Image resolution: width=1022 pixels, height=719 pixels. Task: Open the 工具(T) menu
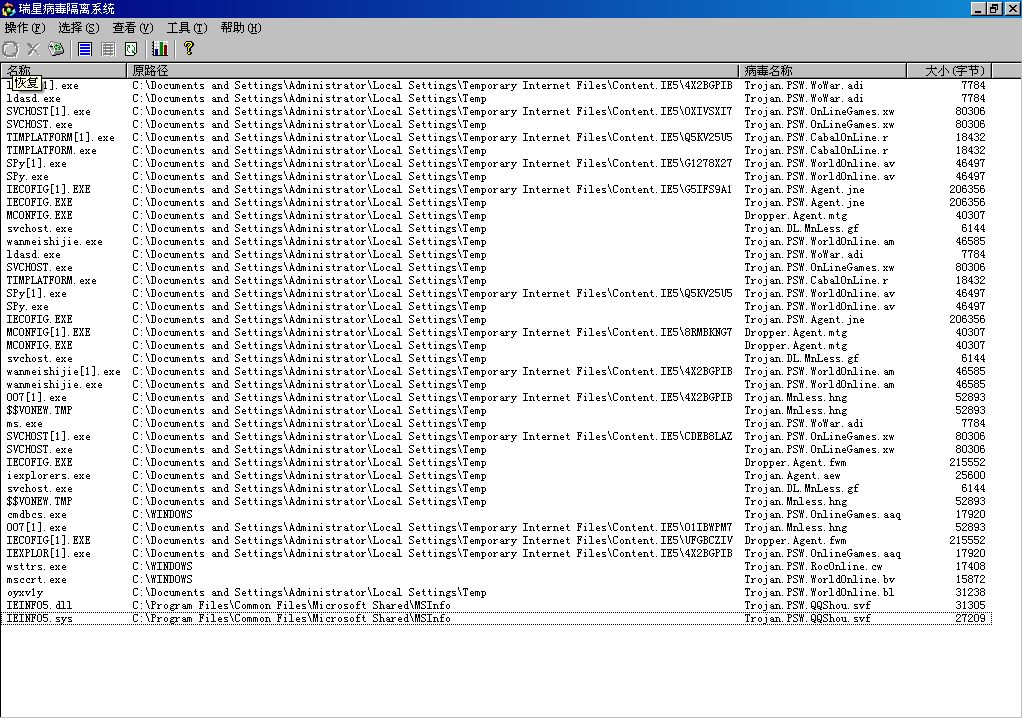point(186,28)
